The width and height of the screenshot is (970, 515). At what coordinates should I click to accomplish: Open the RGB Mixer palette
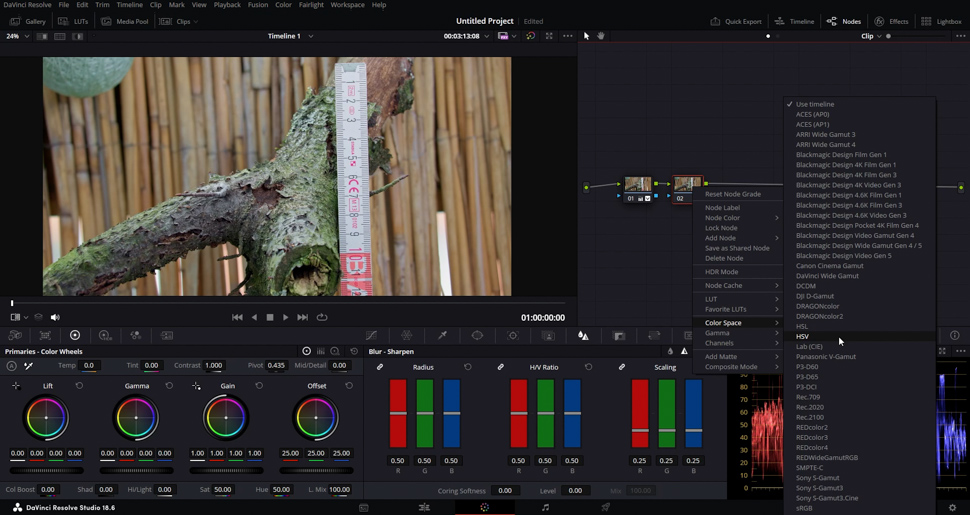(x=135, y=335)
